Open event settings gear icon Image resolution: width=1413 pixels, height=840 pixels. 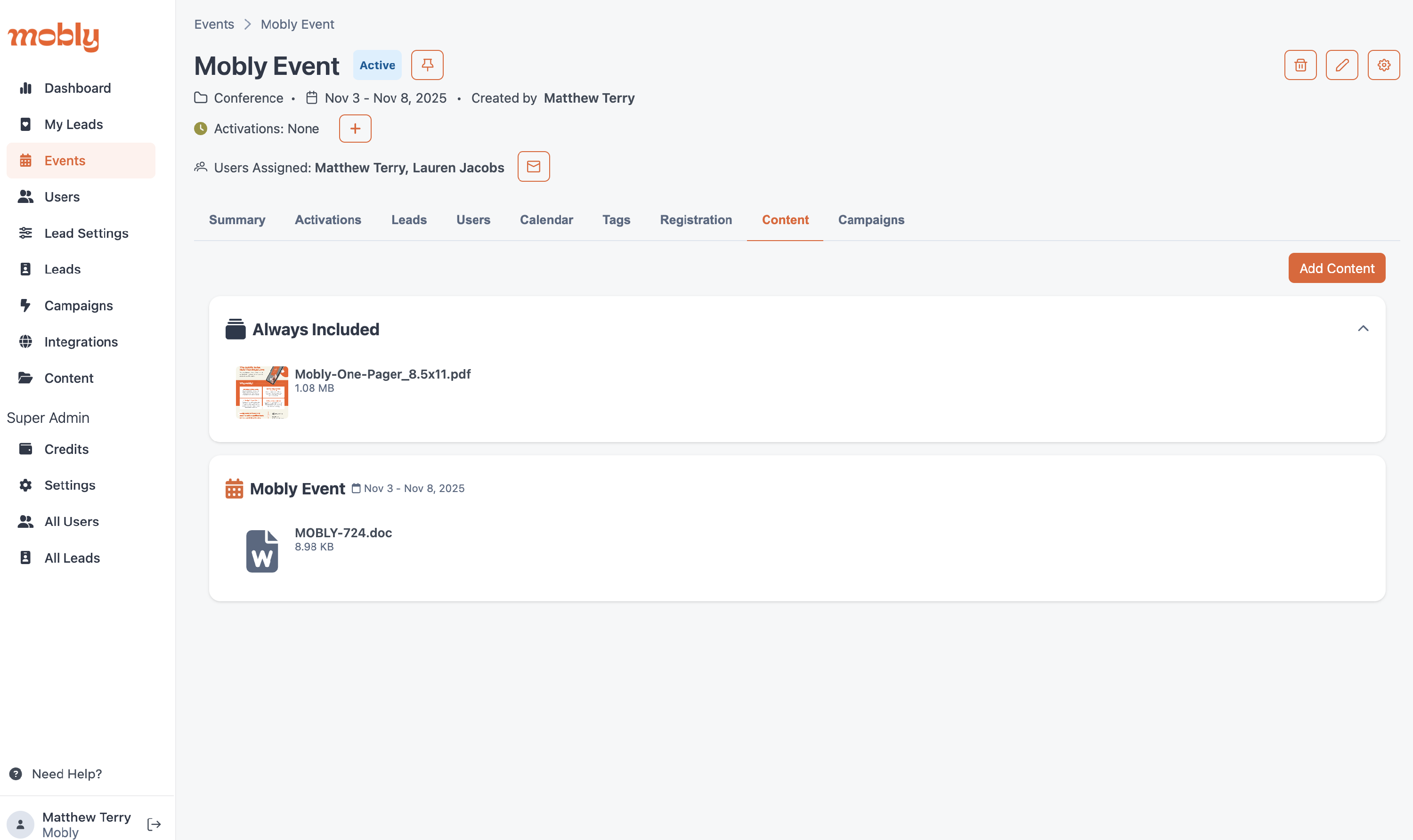point(1383,65)
